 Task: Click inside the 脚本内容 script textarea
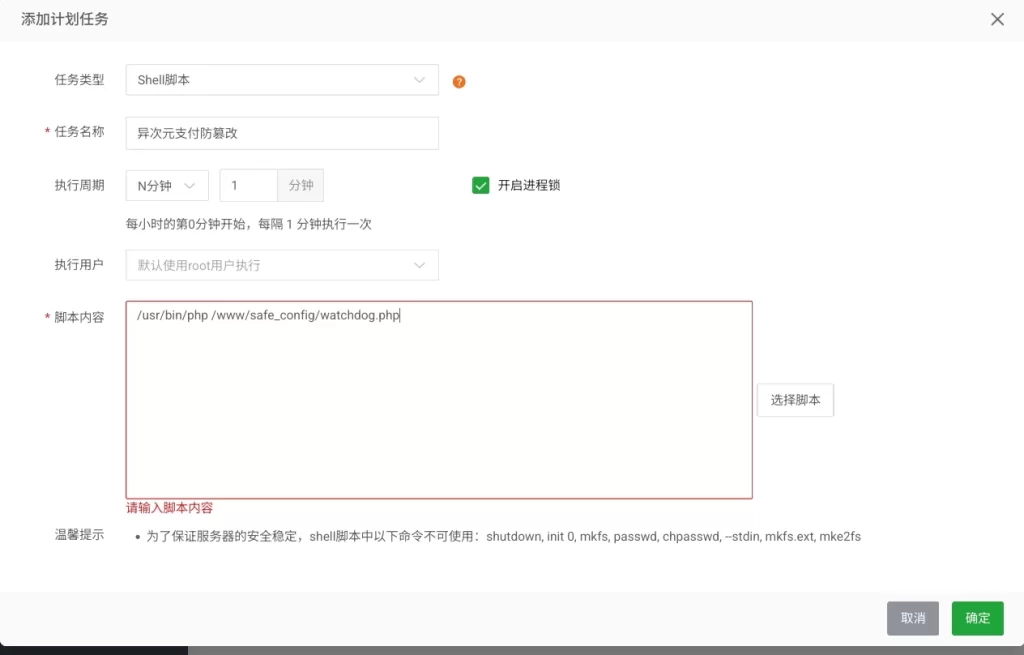(x=439, y=400)
